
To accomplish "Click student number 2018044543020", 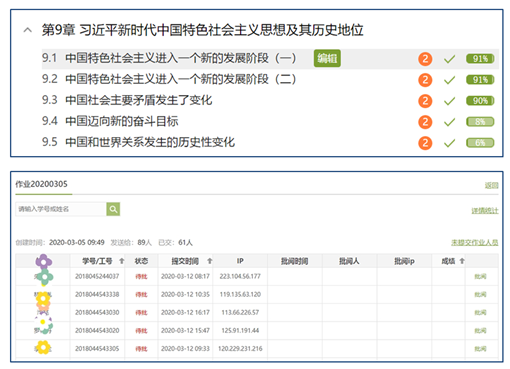I will tap(97, 331).
